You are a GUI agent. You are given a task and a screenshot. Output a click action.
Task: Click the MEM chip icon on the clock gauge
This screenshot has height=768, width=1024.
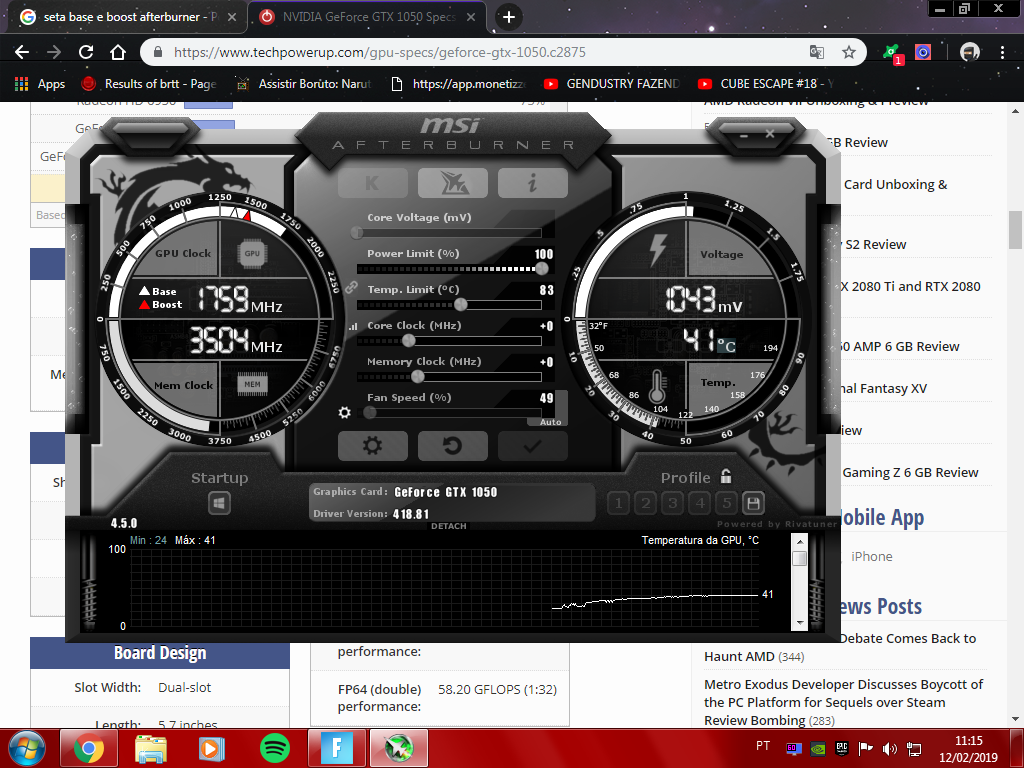pyautogui.click(x=252, y=384)
